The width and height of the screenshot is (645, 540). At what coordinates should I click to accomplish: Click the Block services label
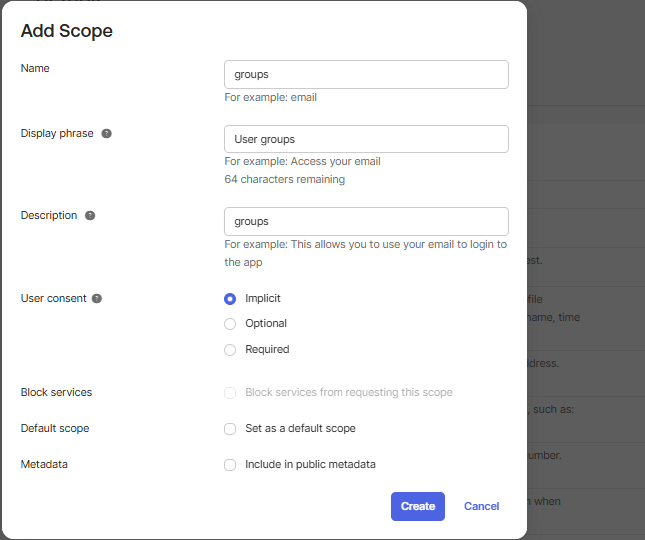pos(56,392)
